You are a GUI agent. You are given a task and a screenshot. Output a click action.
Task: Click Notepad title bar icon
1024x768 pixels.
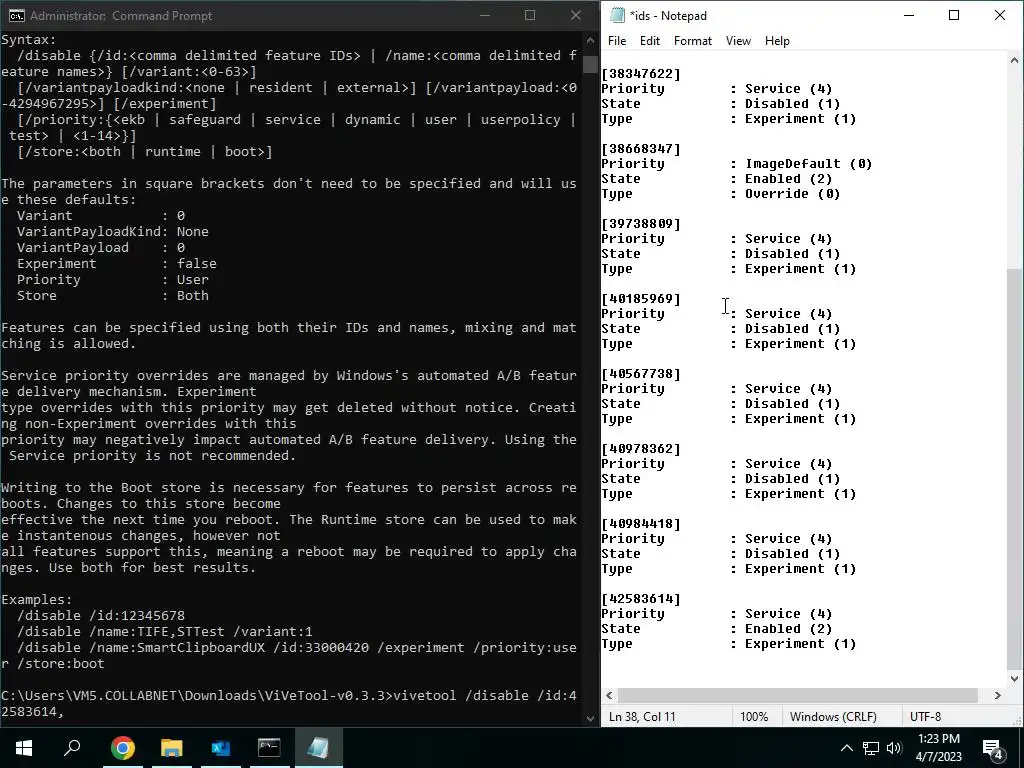[x=617, y=15]
